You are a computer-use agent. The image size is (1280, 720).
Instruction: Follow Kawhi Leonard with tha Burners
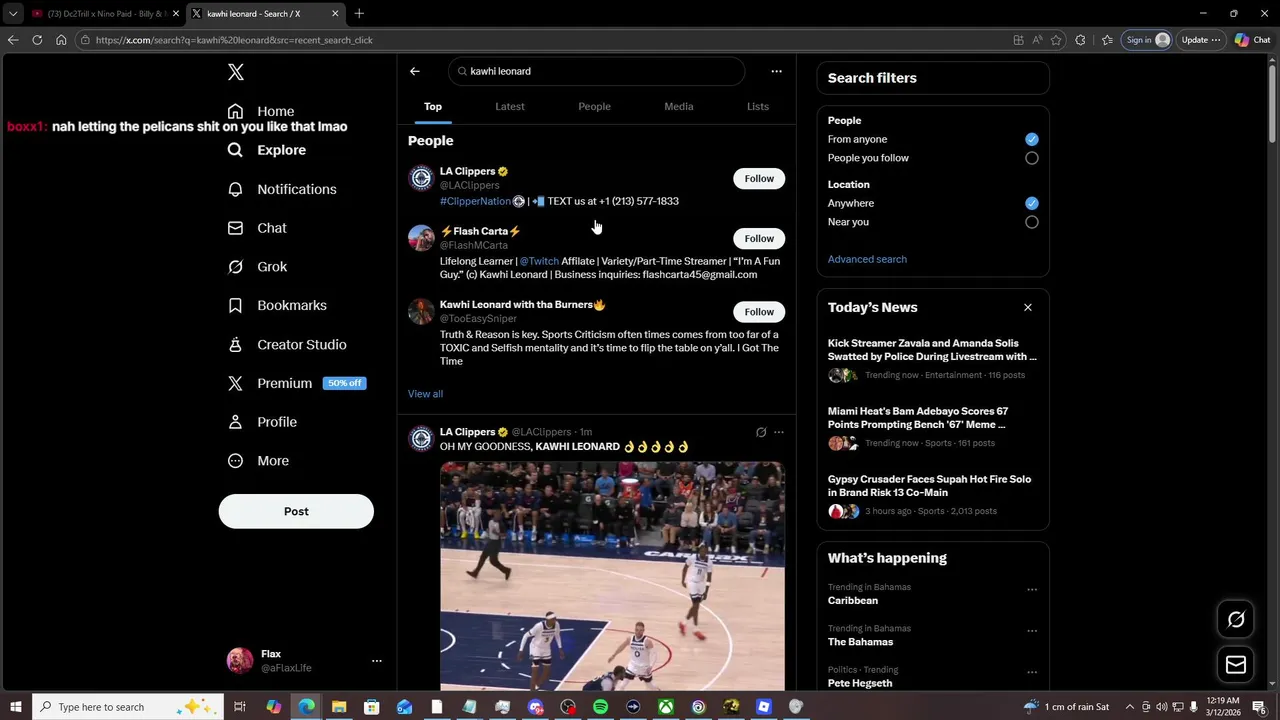coord(759,311)
